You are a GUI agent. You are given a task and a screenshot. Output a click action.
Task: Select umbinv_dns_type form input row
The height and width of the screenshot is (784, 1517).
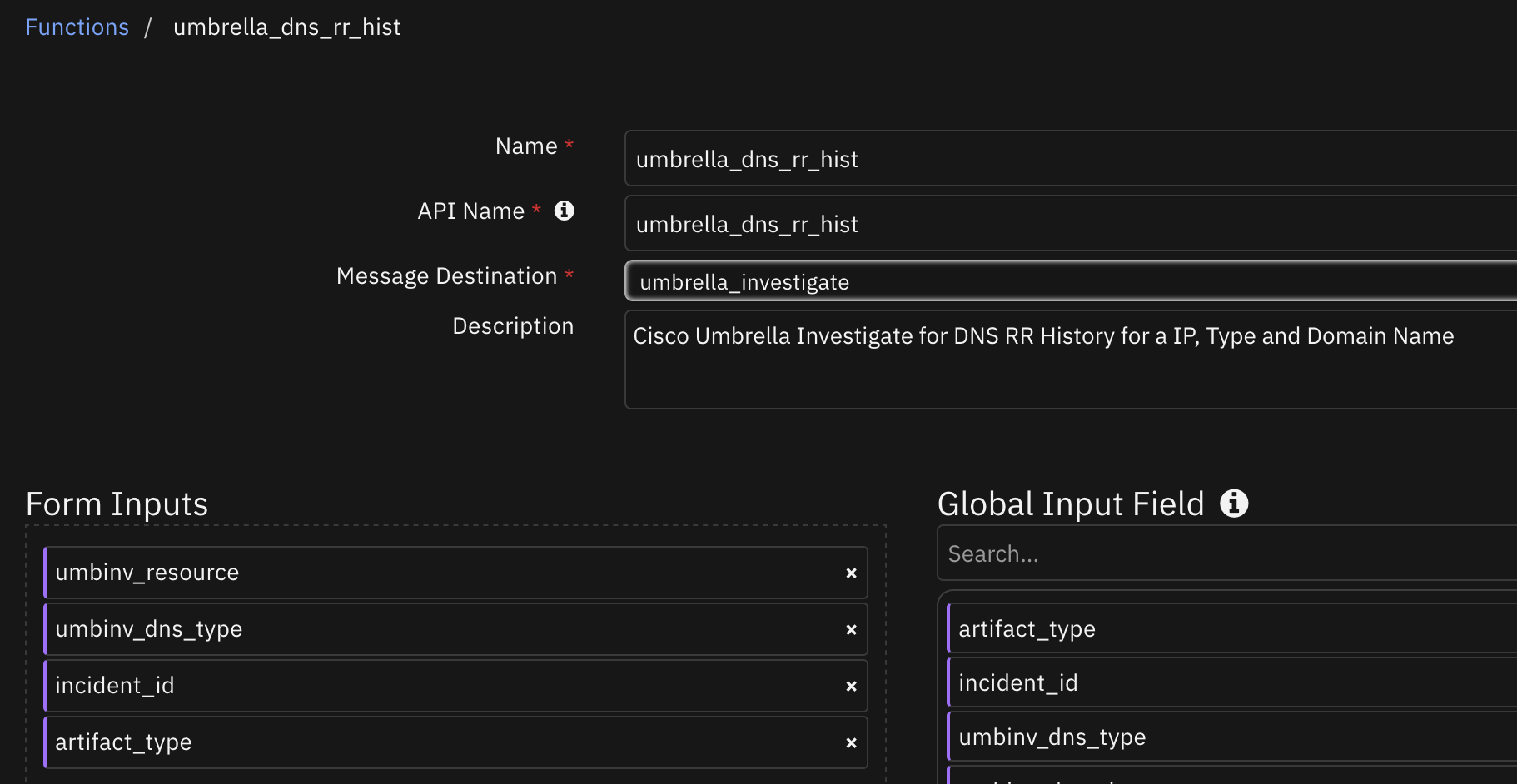pos(455,629)
